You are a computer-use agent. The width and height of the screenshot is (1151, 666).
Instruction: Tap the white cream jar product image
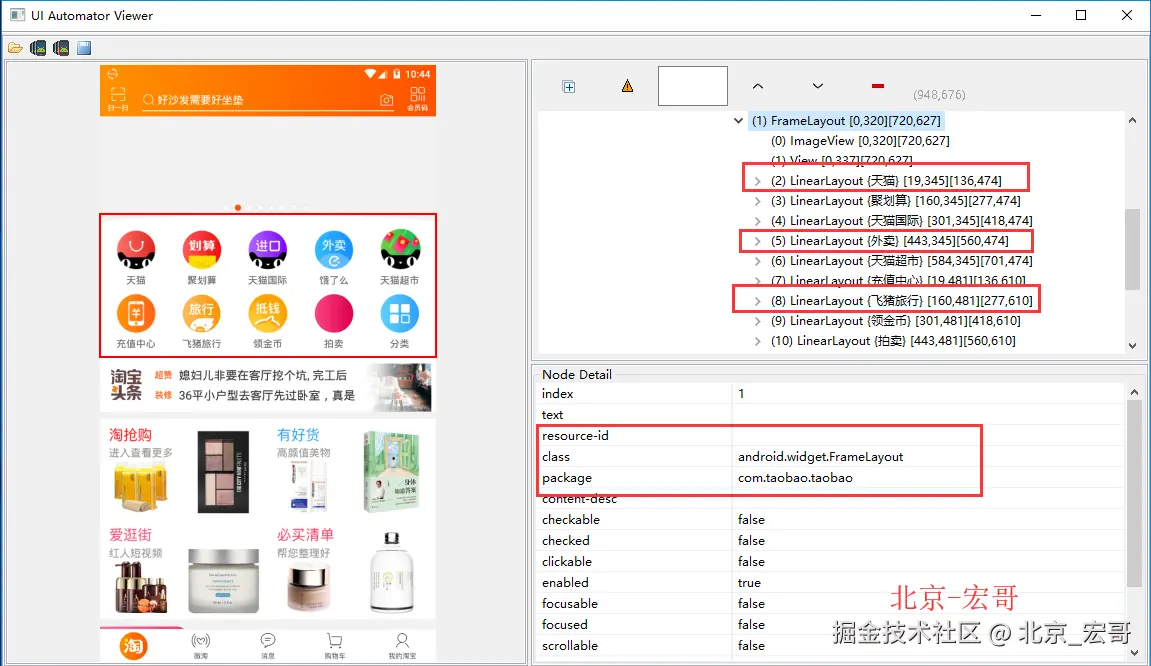pos(223,580)
